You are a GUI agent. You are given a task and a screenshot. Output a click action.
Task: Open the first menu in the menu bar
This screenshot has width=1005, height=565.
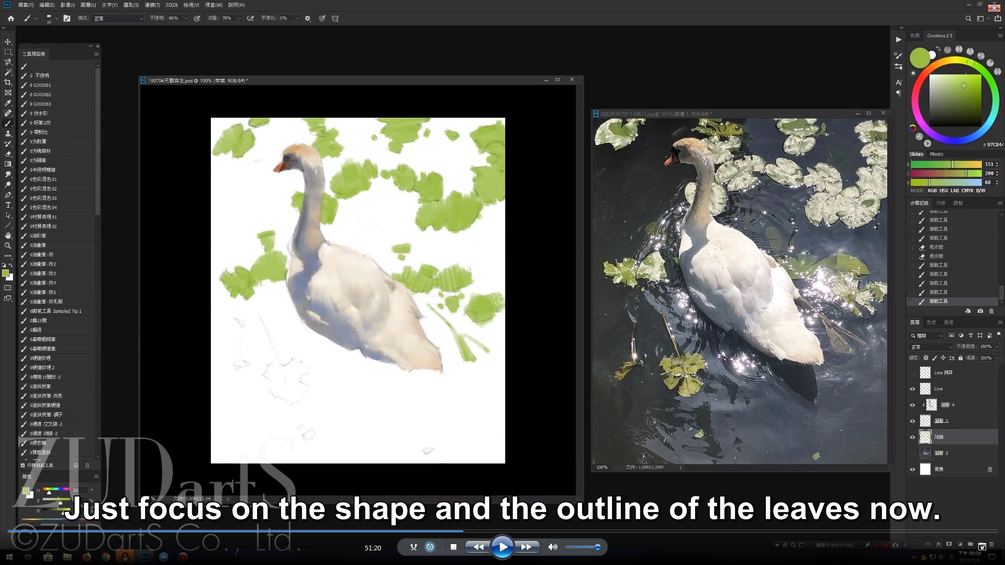(x=26, y=4)
